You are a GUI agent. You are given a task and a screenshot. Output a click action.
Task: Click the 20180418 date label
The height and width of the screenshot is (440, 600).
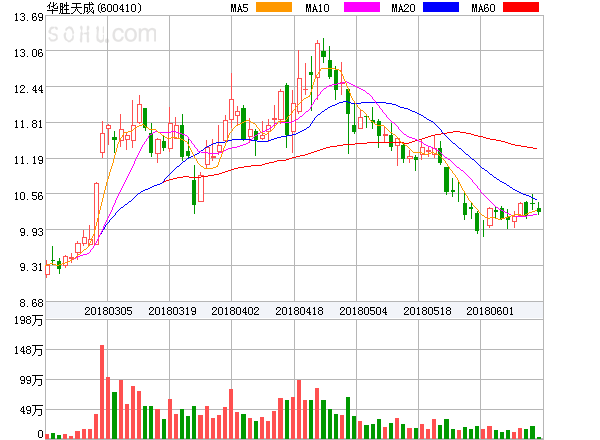(x=299, y=311)
